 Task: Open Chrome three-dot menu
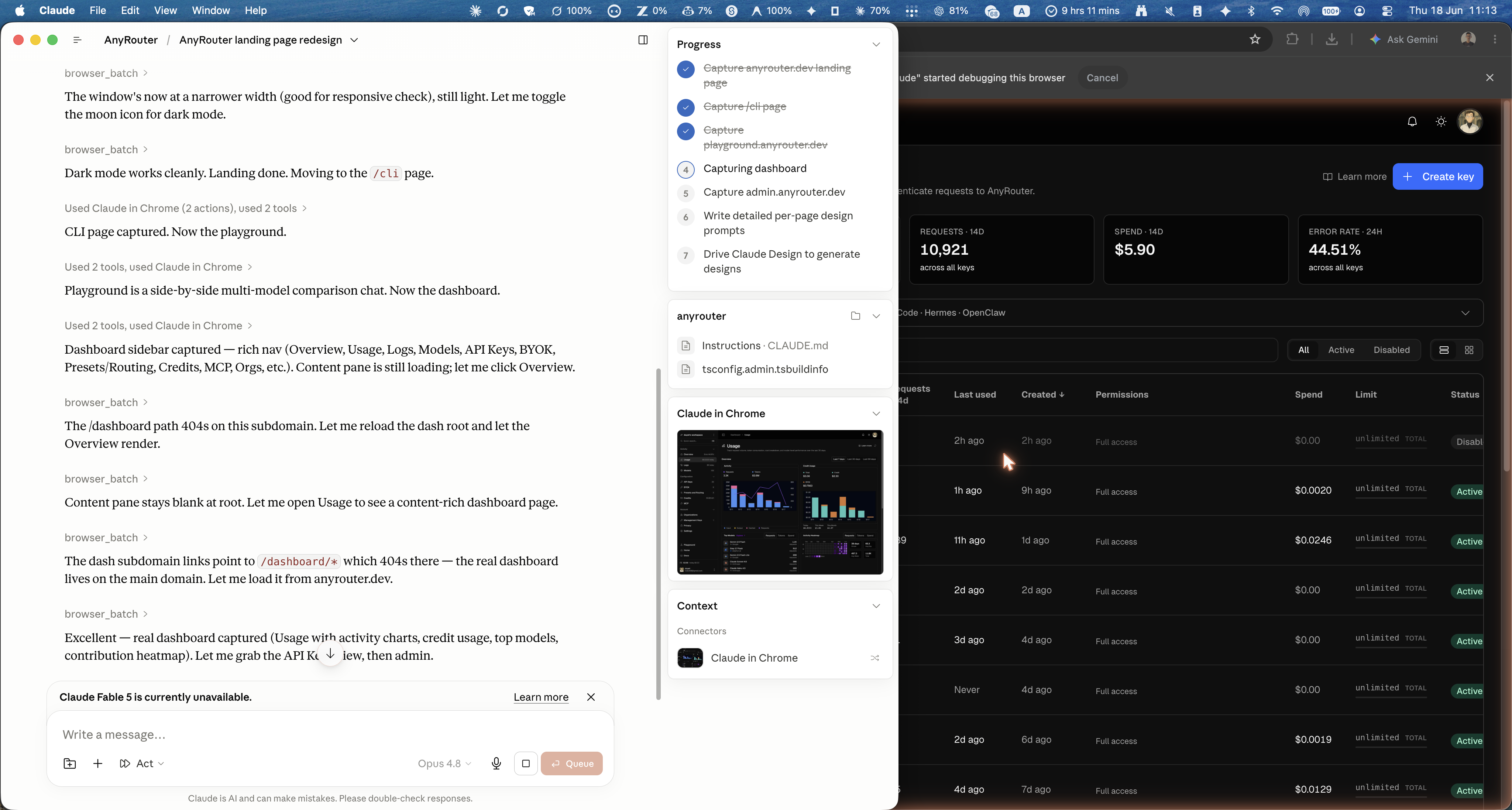[x=1495, y=40]
